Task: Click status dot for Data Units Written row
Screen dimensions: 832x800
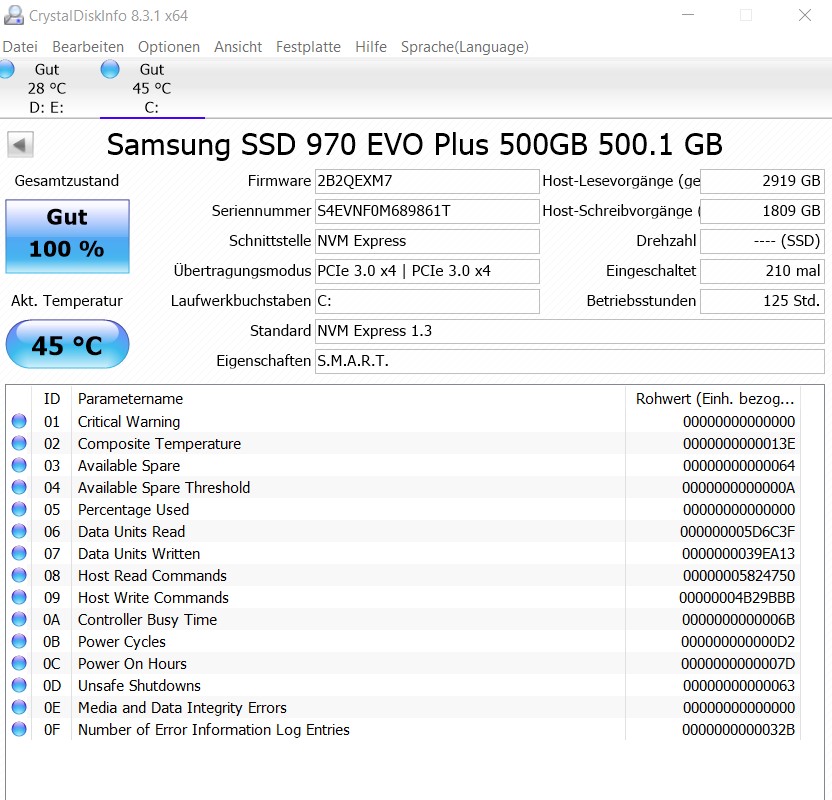Action: pos(19,553)
